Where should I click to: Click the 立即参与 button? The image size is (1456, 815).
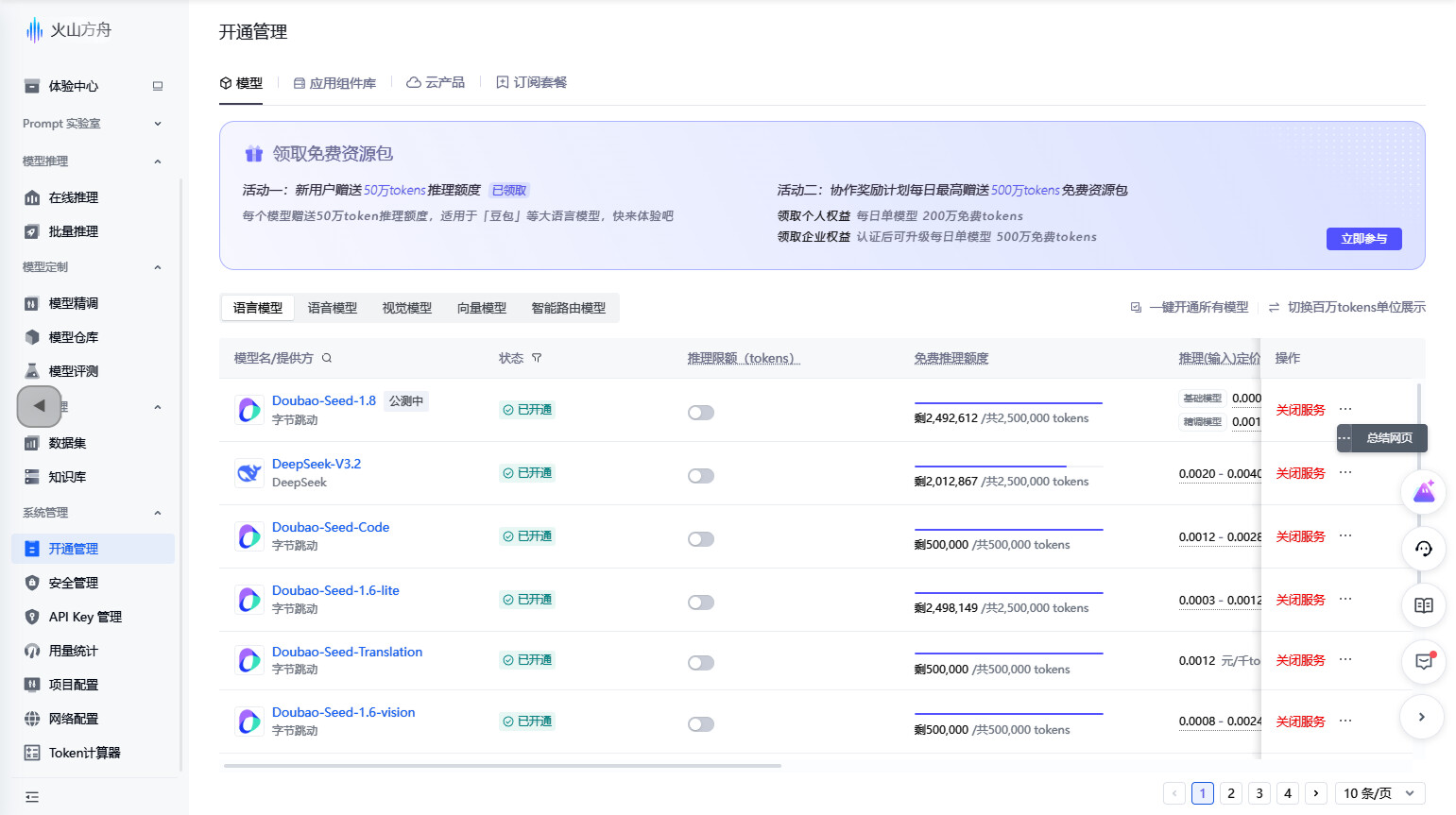(1363, 239)
